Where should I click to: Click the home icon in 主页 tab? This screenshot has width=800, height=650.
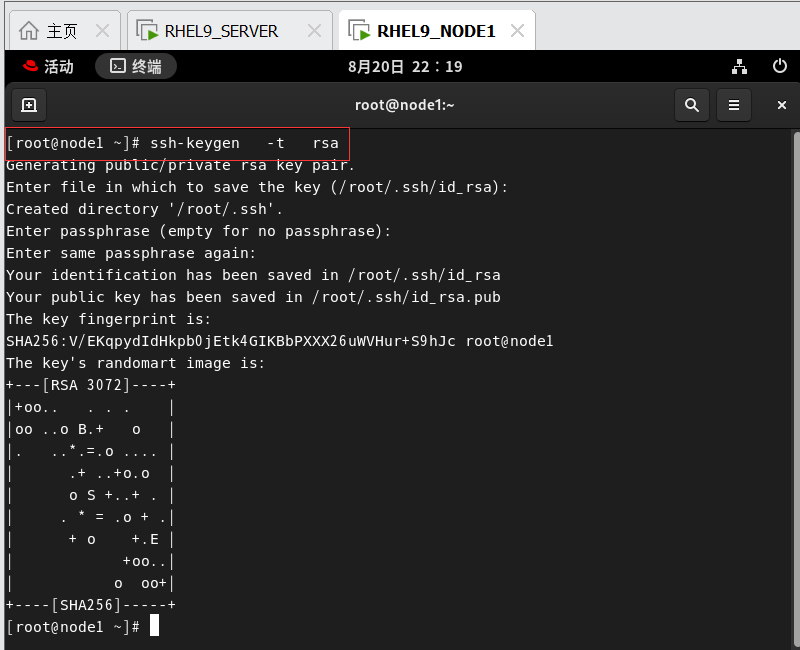29,31
